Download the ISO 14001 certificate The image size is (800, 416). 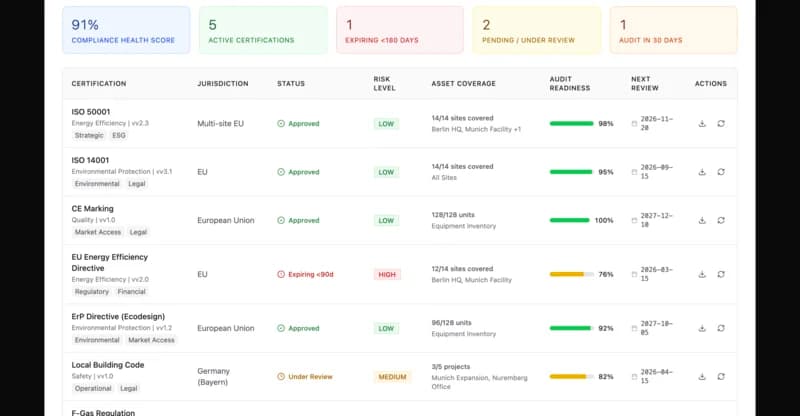tap(702, 172)
